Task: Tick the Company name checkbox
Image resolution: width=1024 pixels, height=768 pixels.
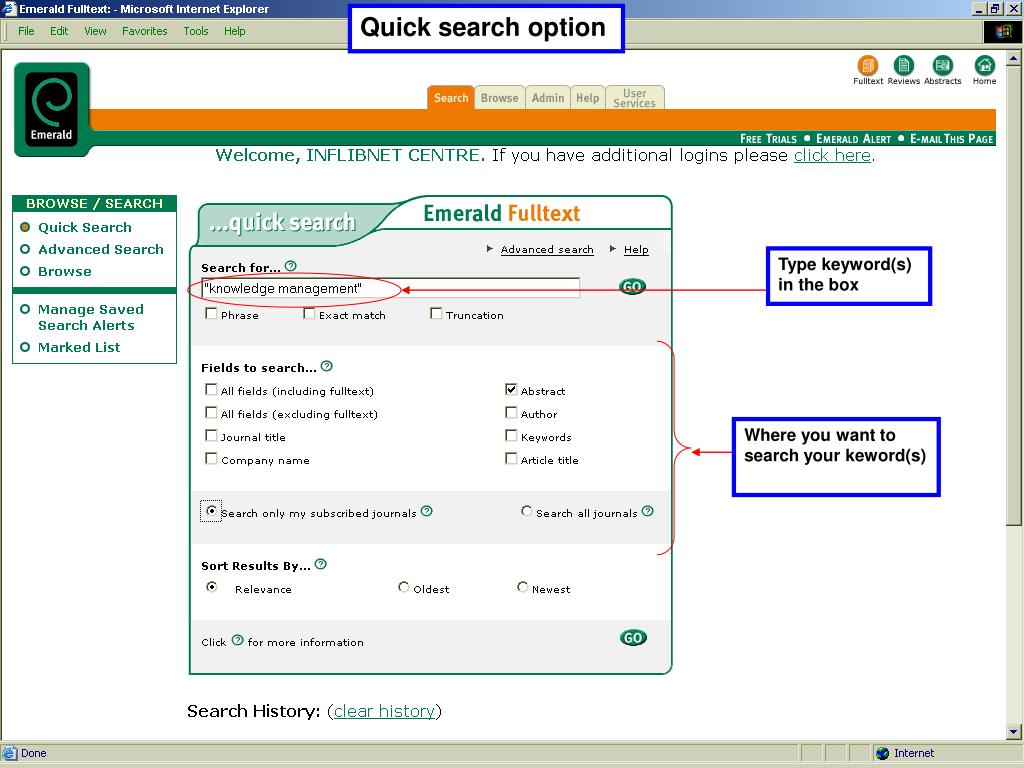Action: click(x=211, y=458)
